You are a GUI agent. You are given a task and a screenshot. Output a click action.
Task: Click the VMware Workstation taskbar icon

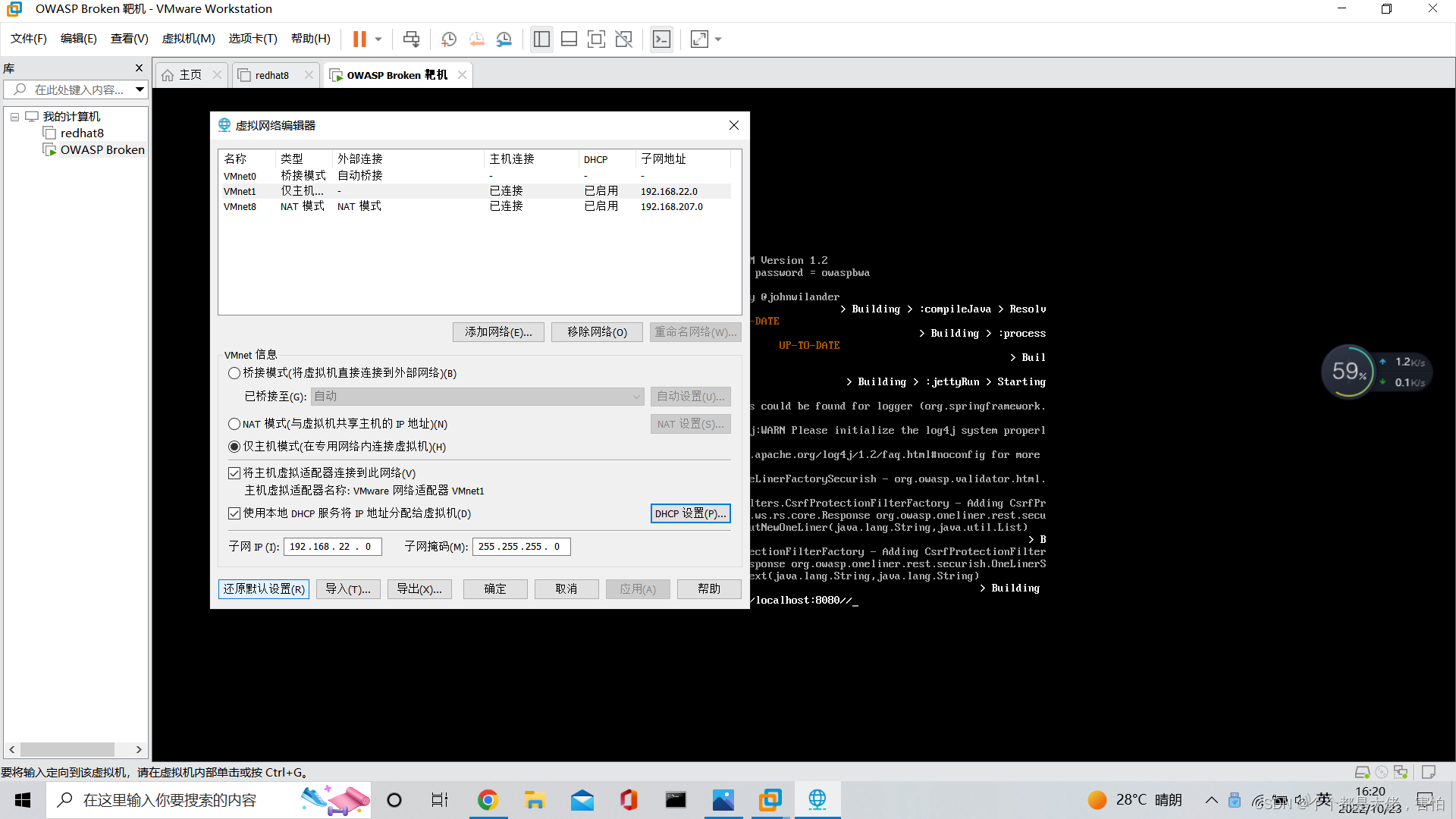point(770,800)
